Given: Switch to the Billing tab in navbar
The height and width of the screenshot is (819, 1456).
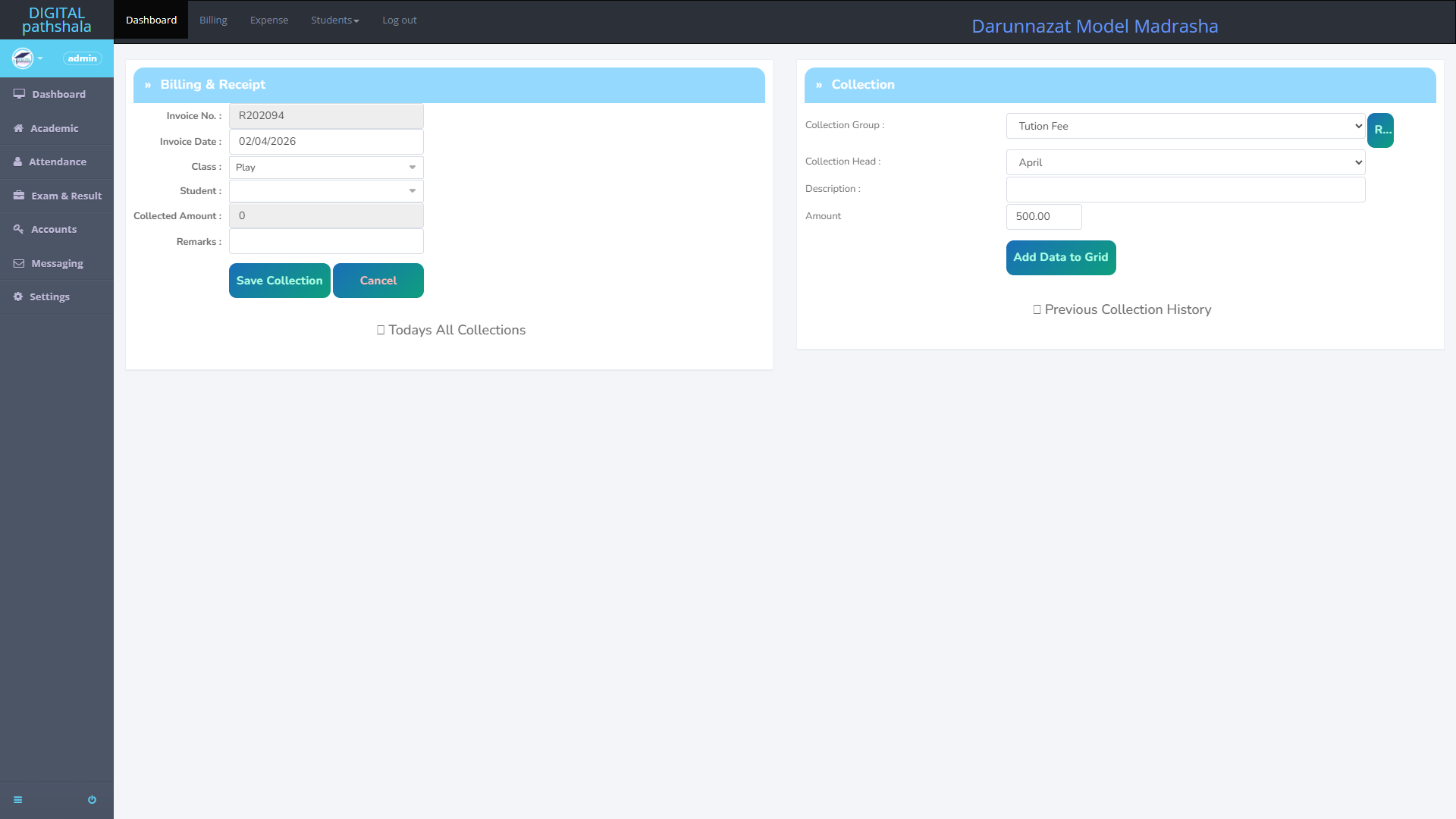Looking at the screenshot, I should (x=213, y=20).
